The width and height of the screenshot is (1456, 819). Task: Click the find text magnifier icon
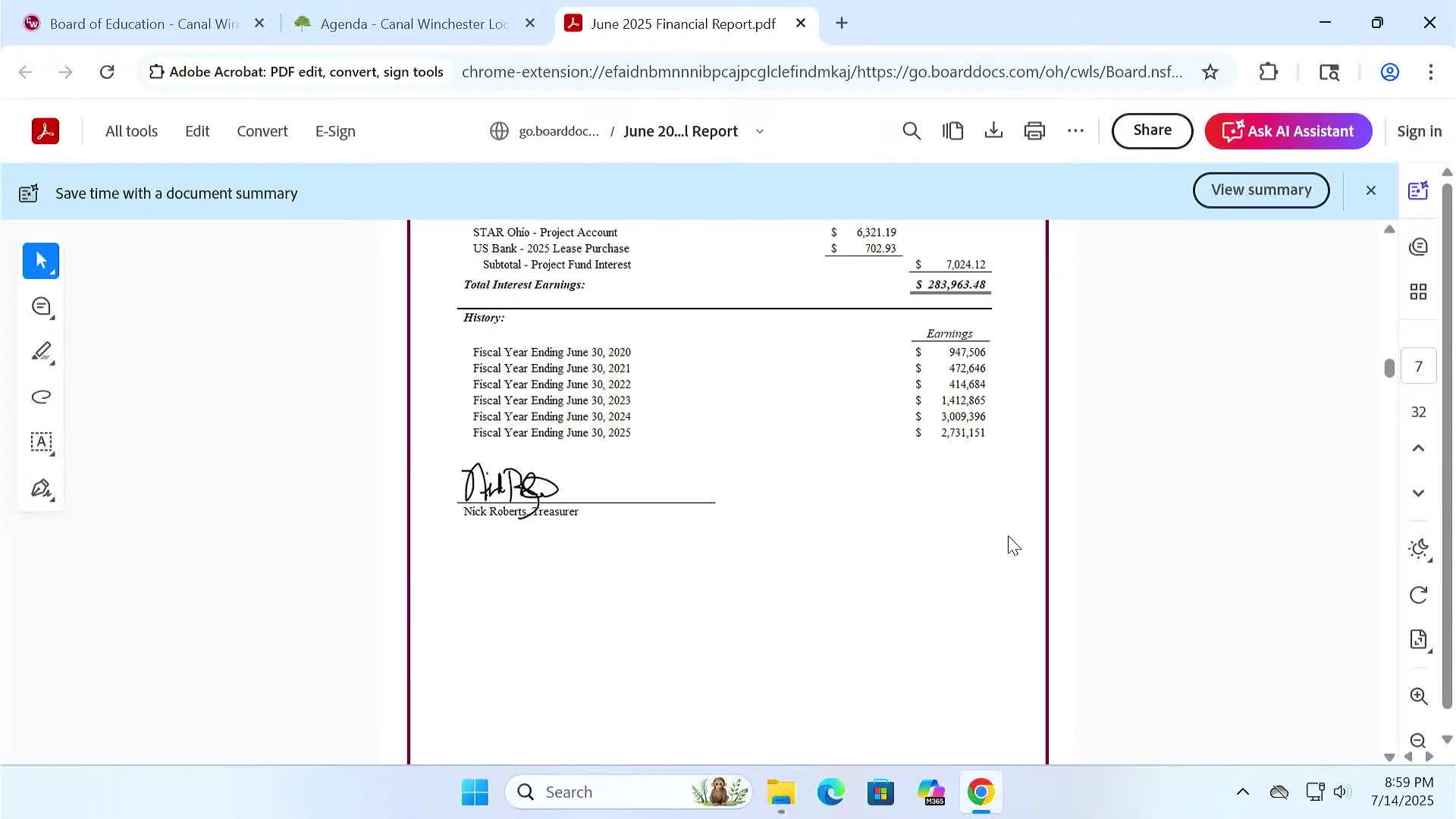click(x=912, y=131)
